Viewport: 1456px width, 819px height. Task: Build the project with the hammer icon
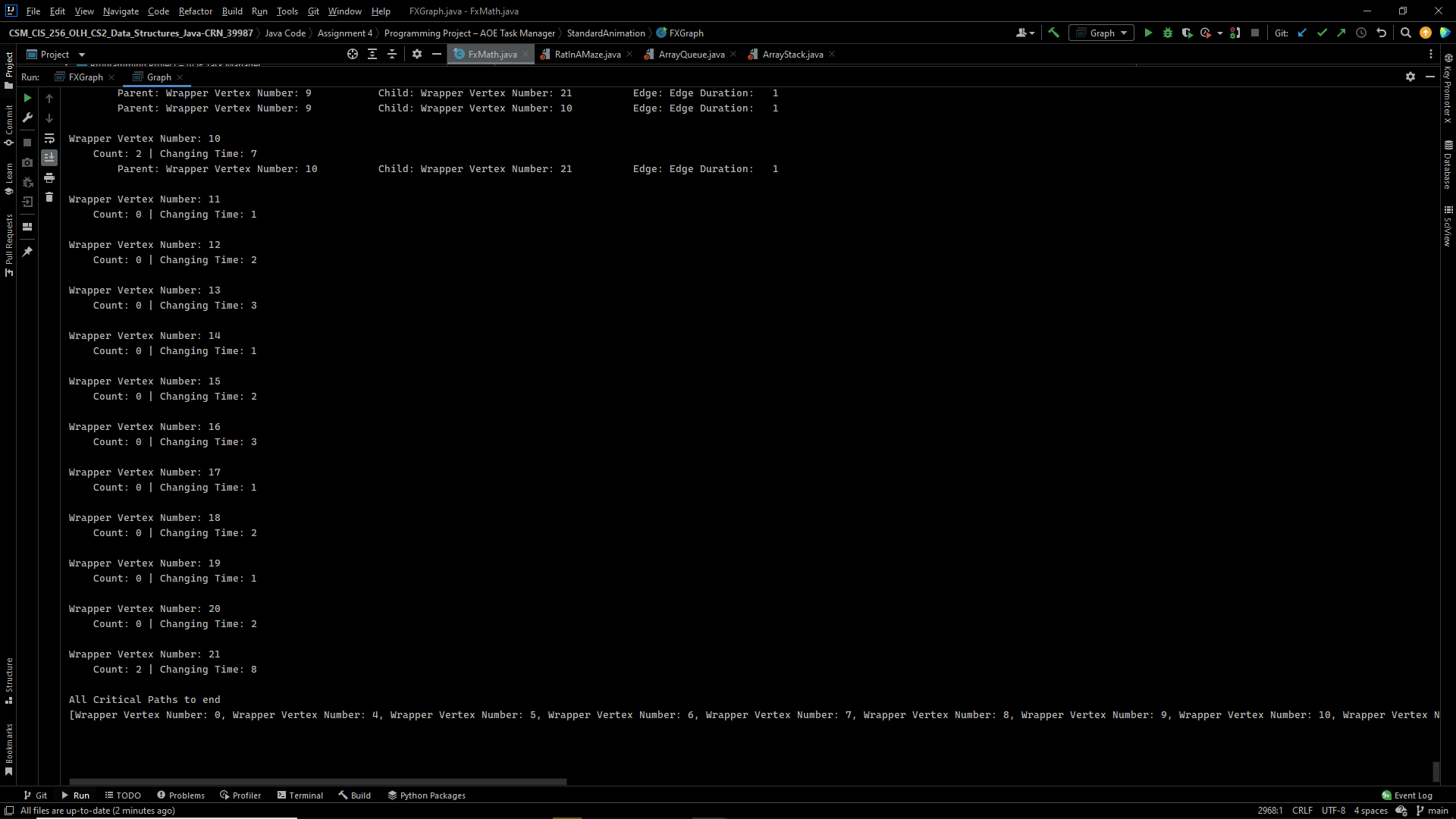point(1053,33)
